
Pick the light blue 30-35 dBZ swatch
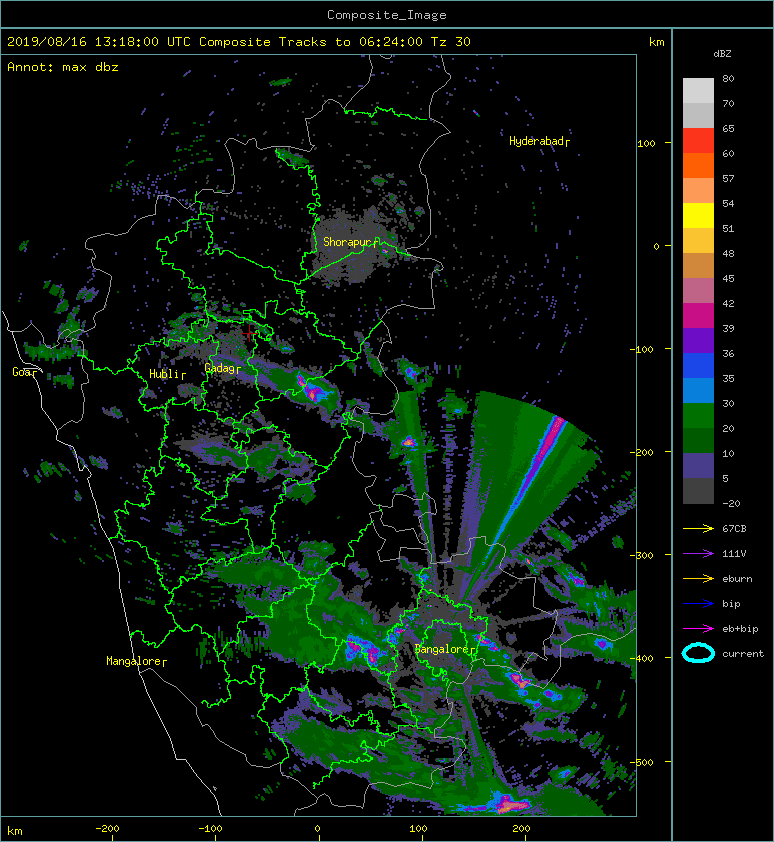[x=698, y=390]
